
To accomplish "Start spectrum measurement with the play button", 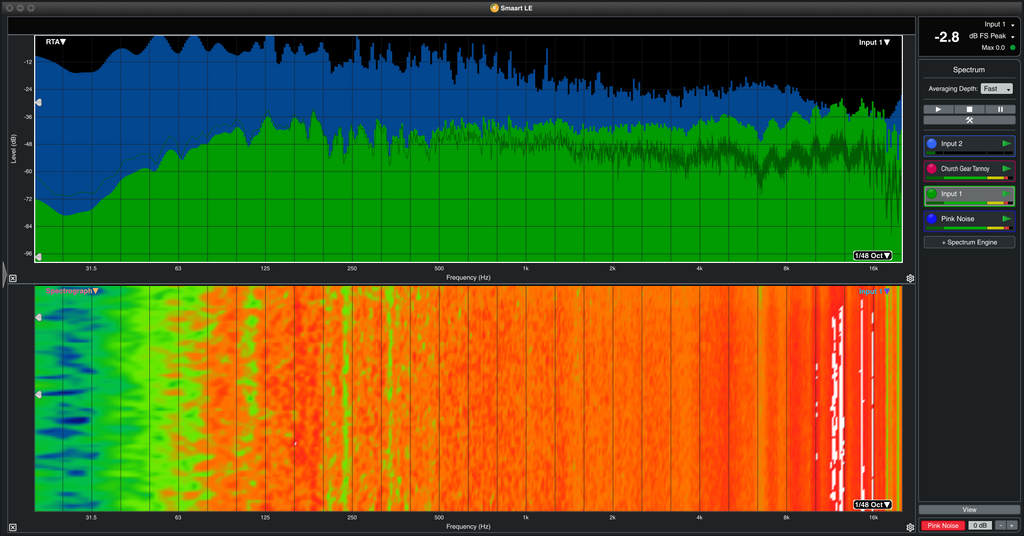I will tap(938, 109).
